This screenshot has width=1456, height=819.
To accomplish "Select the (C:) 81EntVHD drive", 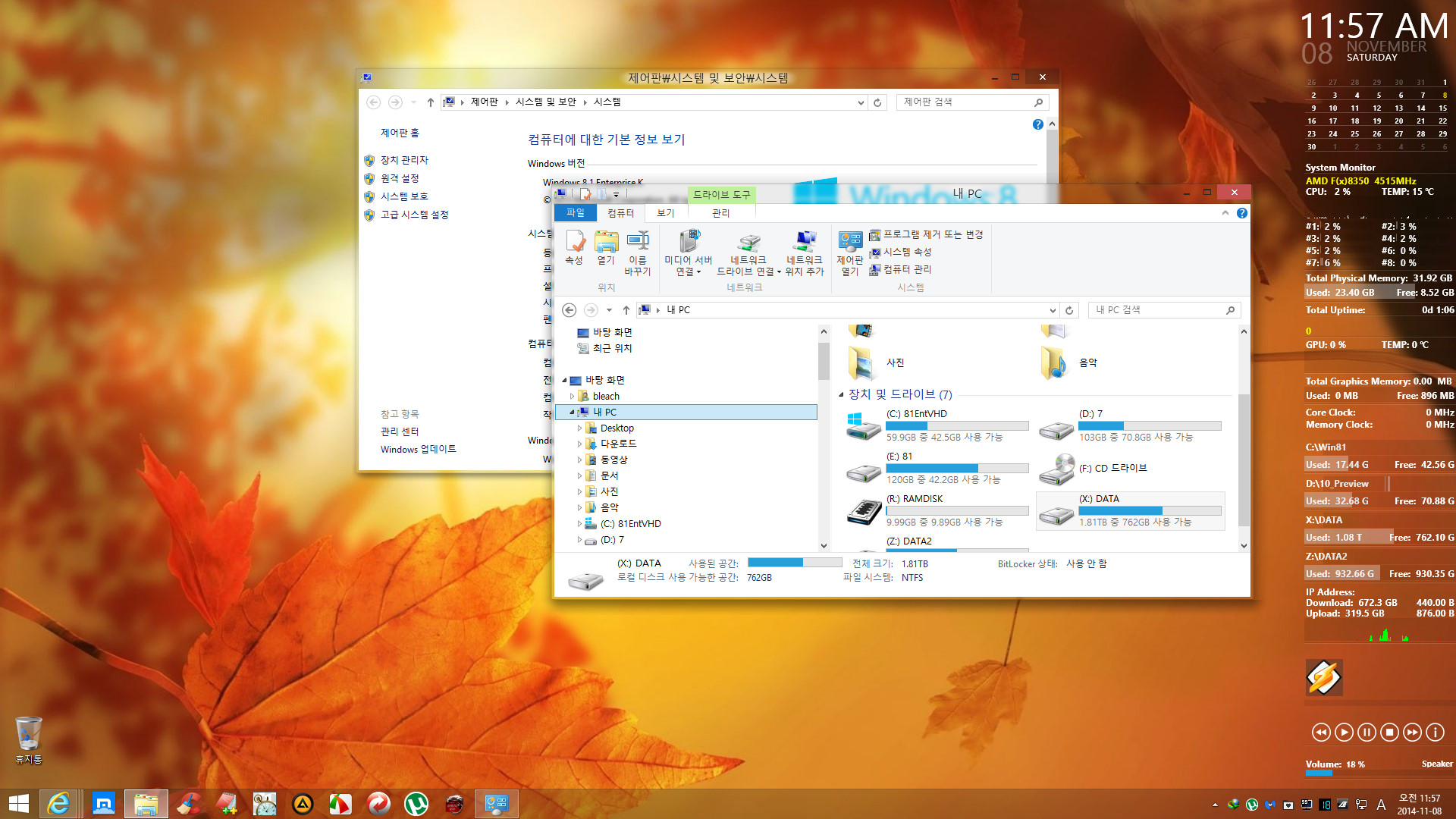I will (x=937, y=426).
